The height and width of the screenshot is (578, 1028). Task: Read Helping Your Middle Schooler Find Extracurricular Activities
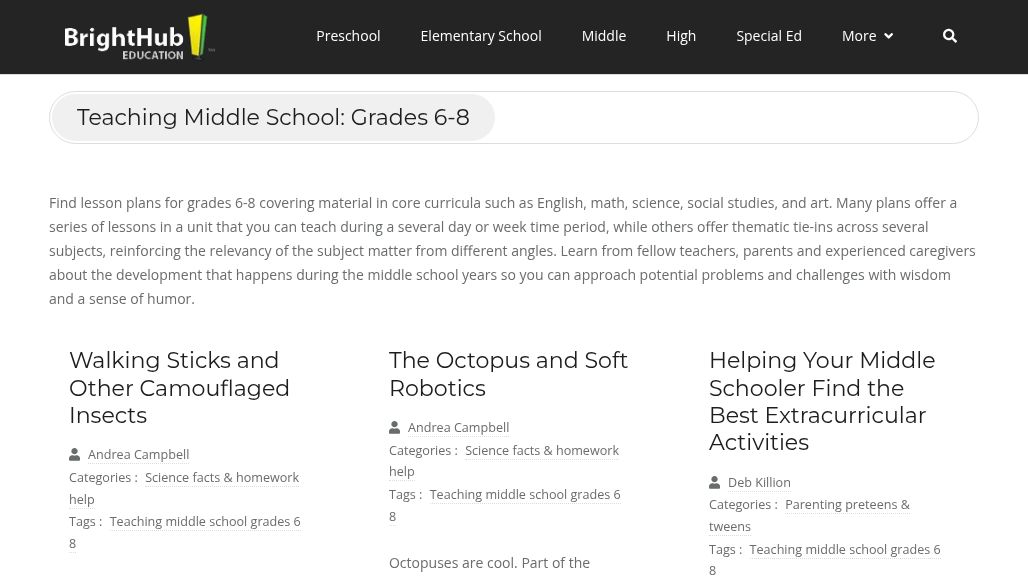click(x=821, y=400)
